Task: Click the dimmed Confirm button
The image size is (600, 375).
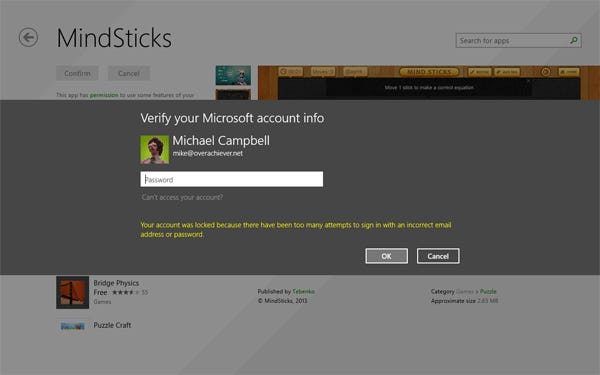Action: coord(77,73)
